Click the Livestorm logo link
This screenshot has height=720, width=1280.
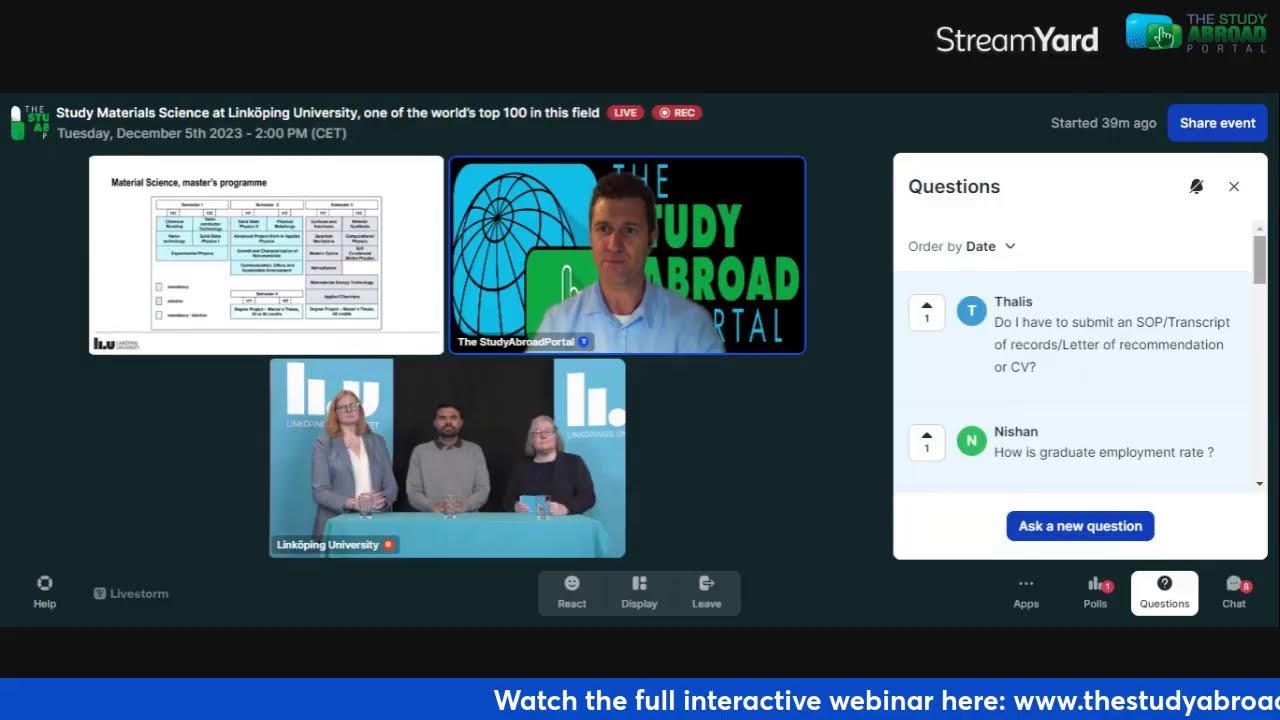[131, 593]
